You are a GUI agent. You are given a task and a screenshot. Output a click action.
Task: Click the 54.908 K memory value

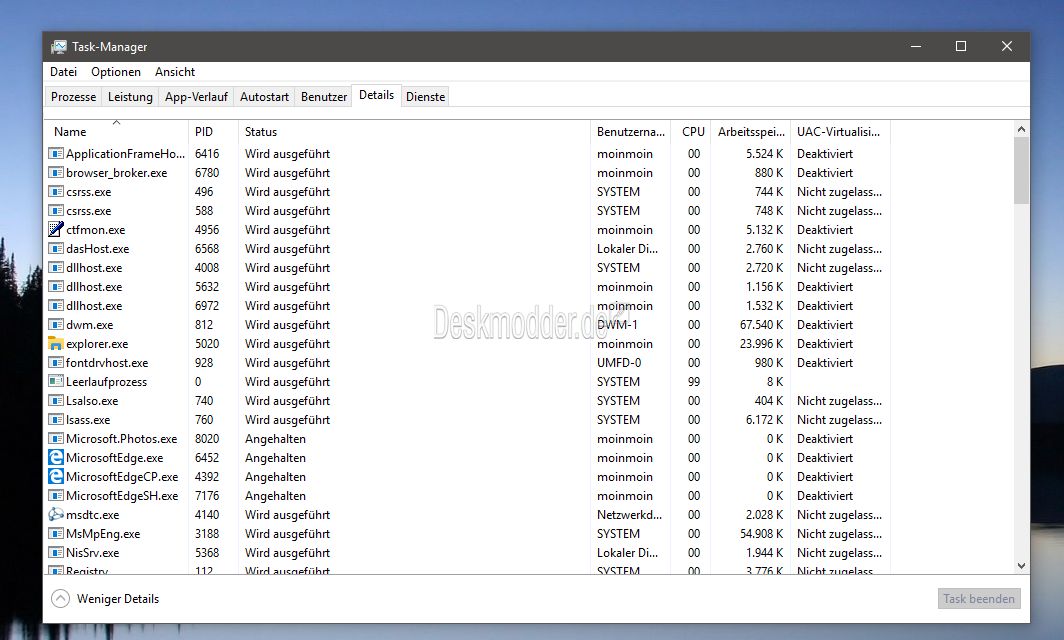(761, 533)
